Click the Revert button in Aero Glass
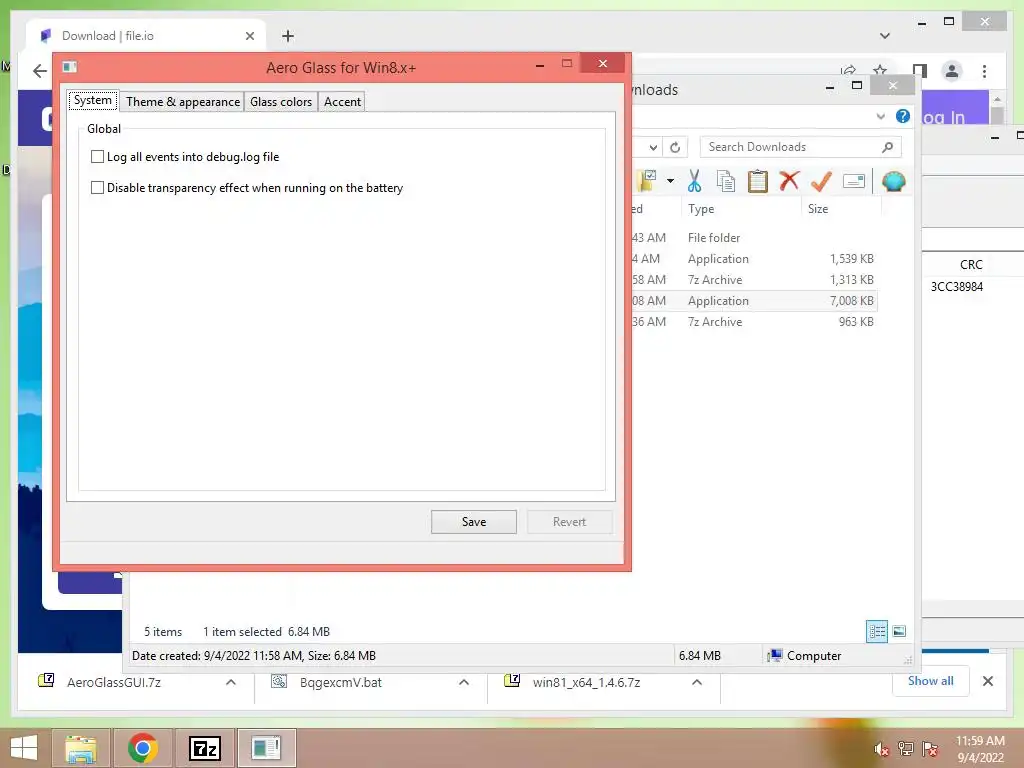This screenshot has width=1024, height=768. [x=569, y=522]
